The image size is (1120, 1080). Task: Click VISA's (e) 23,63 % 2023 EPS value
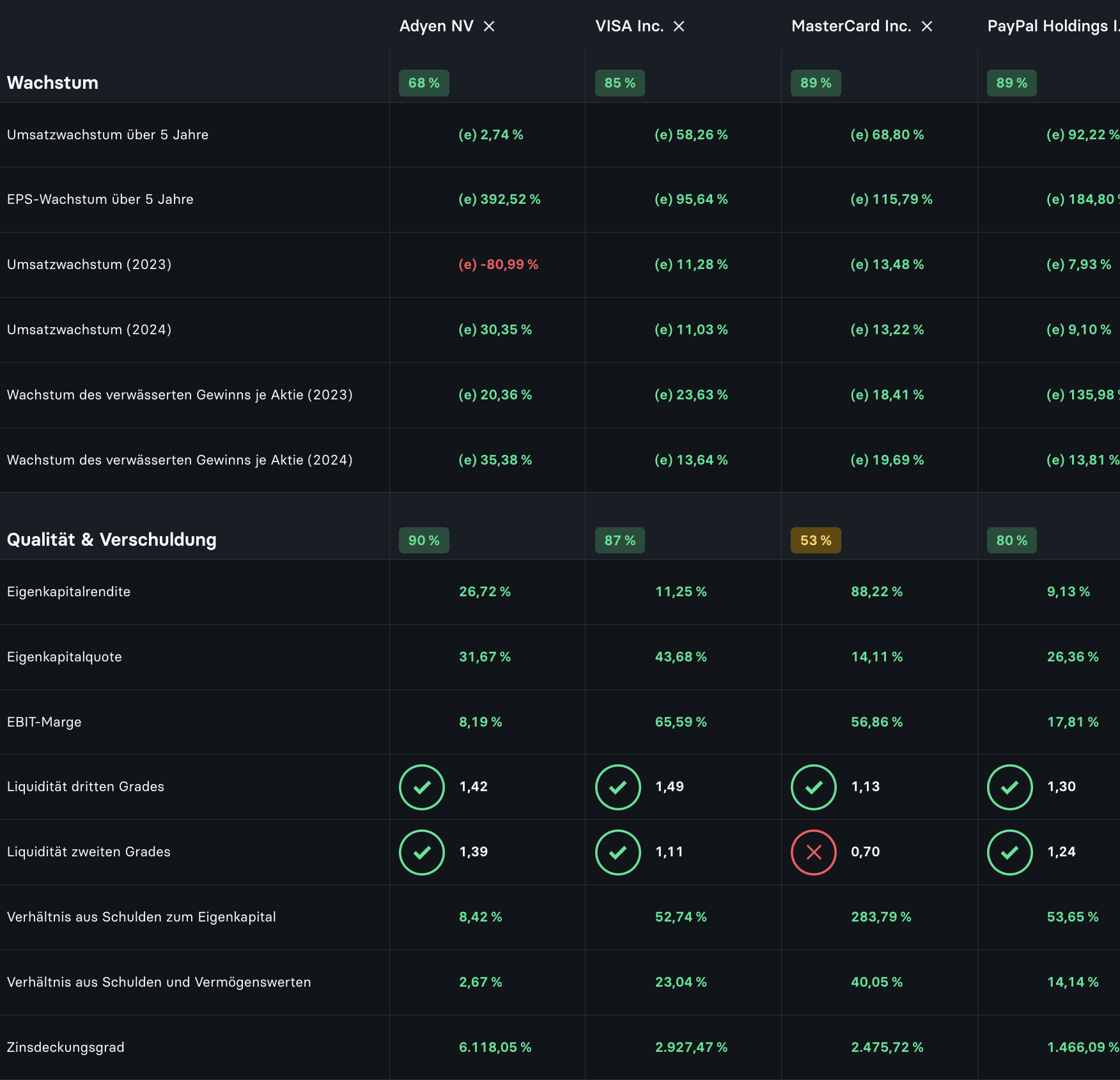692,395
